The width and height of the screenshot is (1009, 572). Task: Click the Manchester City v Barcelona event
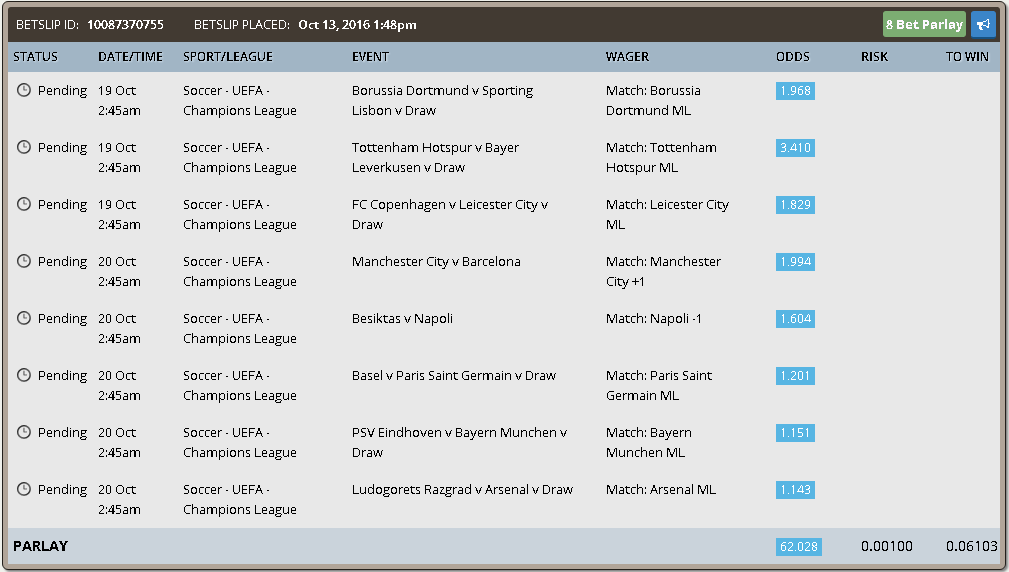[436, 261]
